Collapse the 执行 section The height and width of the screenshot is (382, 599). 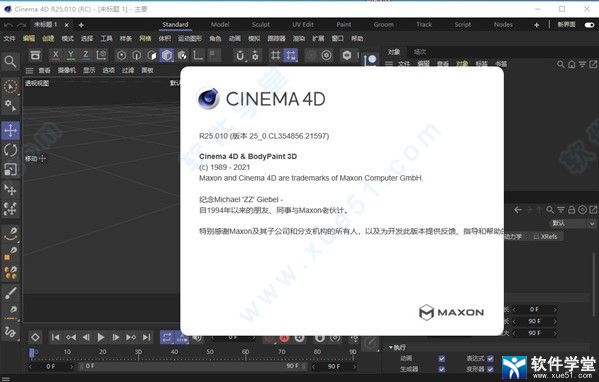[x=391, y=347]
